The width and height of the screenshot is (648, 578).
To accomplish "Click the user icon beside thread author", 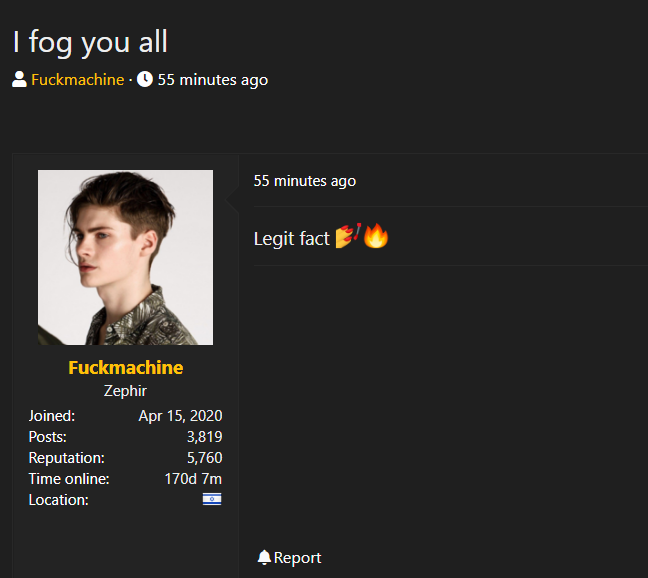I will [19, 79].
